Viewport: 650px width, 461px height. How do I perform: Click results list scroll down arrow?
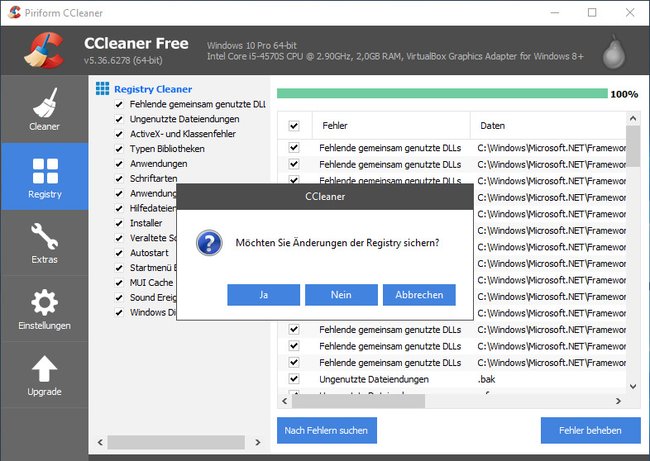(633, 386)
